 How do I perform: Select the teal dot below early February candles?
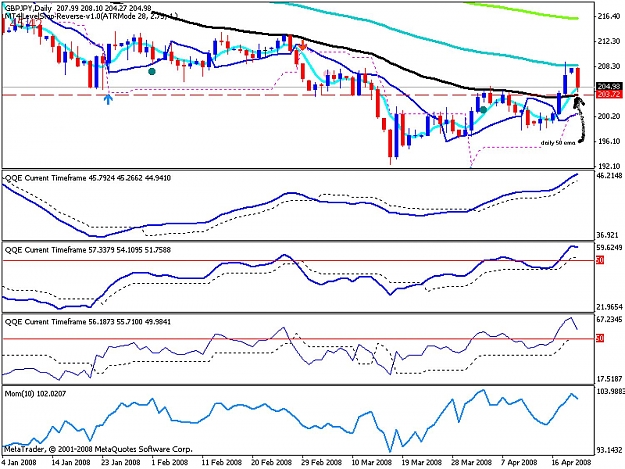click(151, 71)
